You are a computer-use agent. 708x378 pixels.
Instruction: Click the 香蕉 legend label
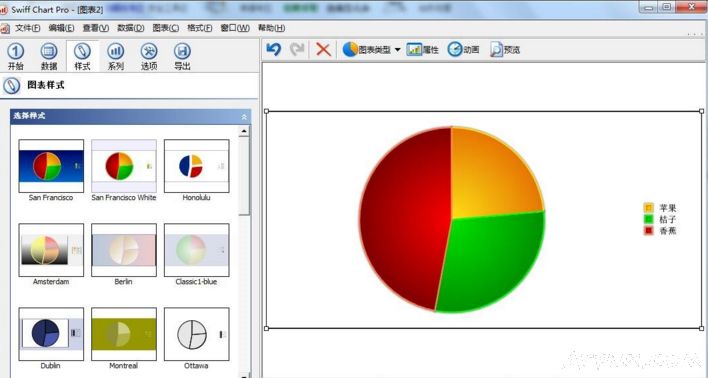(x=667, y=231)
